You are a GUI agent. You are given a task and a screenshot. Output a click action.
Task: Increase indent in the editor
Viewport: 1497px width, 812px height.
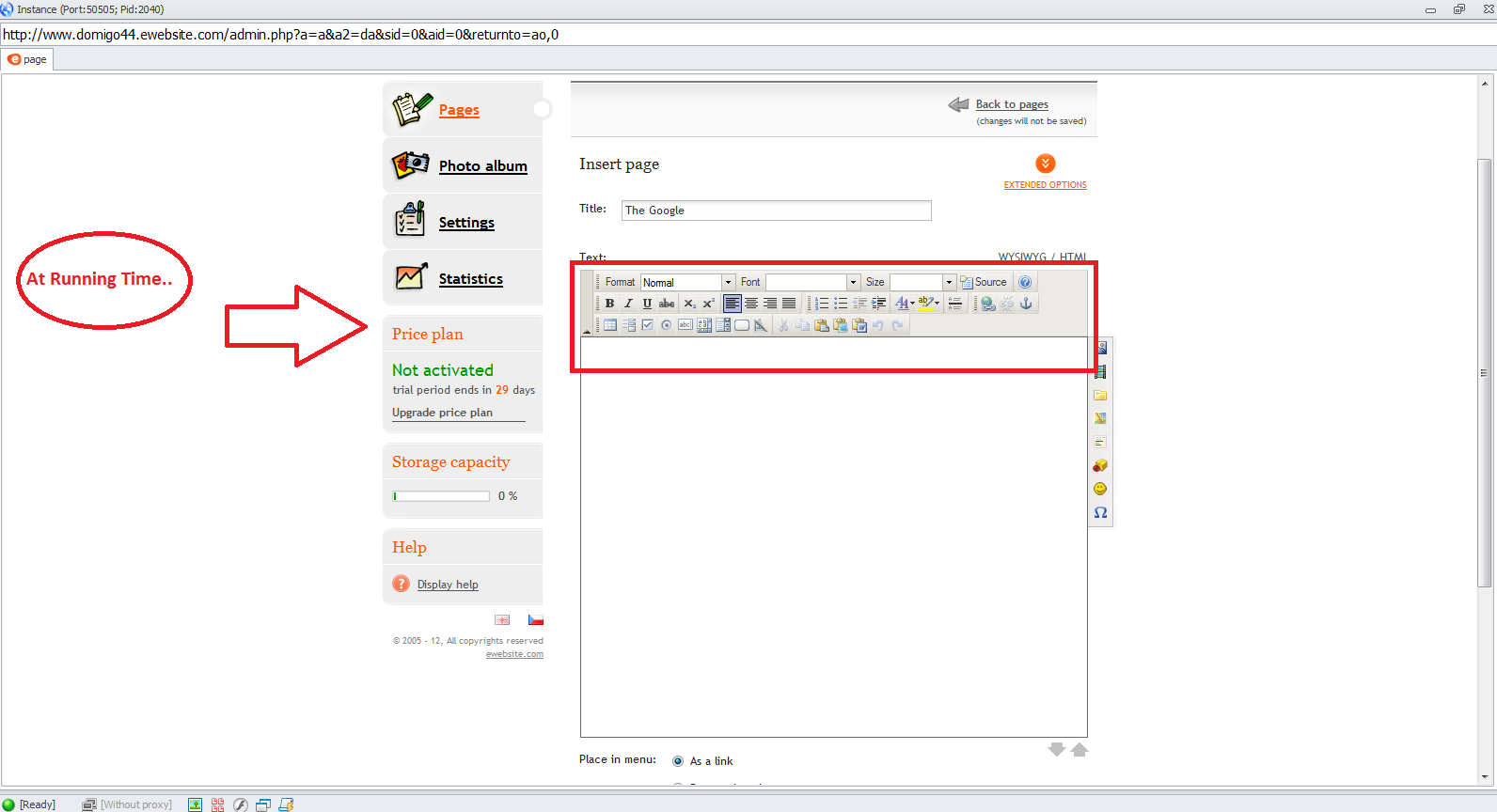tap(878, 304)
